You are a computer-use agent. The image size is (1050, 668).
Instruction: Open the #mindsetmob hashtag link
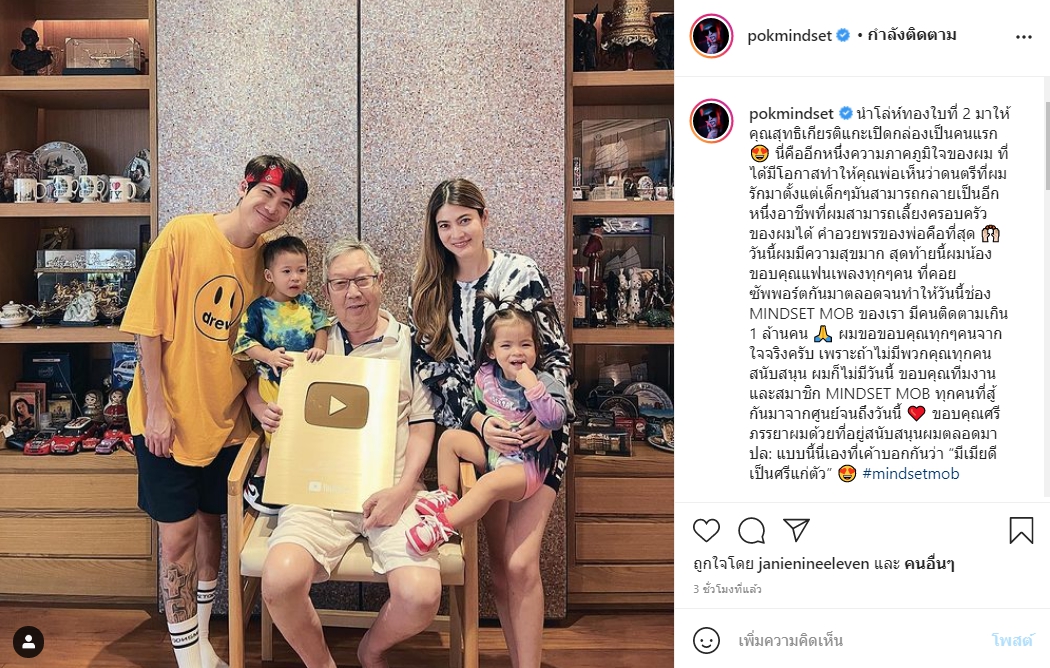pyautogui.click(x=911, y=473)
